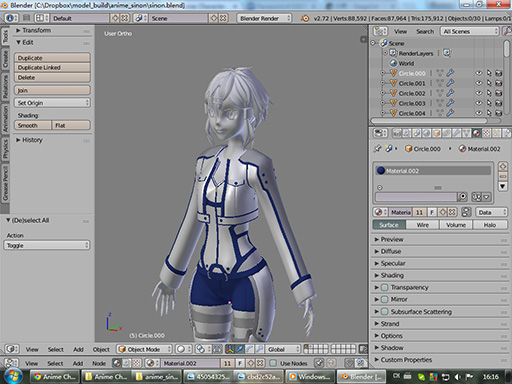
Task: Open the Node menu in node editor
Action: click(99, 363)
